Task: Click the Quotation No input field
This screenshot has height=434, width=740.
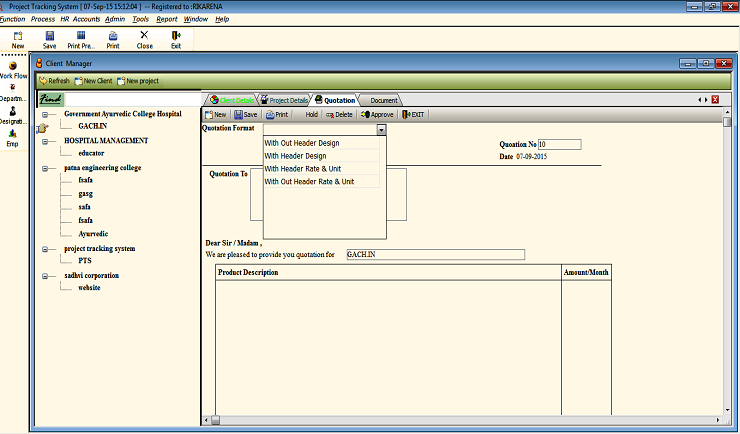Action: 559,144
